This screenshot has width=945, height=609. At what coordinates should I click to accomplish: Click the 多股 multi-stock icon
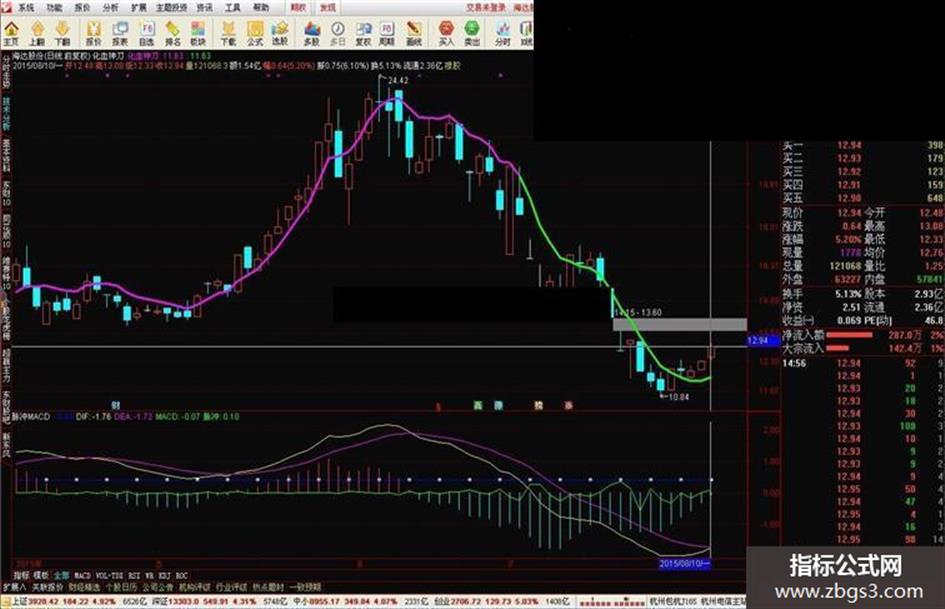point(312,33)
